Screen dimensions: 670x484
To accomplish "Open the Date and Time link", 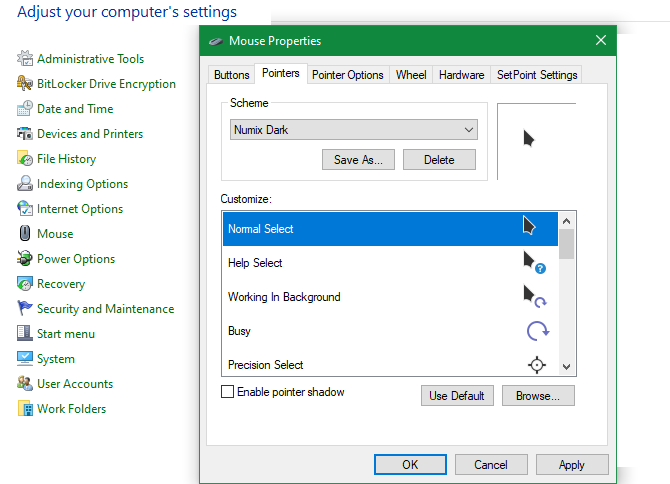I will click(x=75, y=109).
